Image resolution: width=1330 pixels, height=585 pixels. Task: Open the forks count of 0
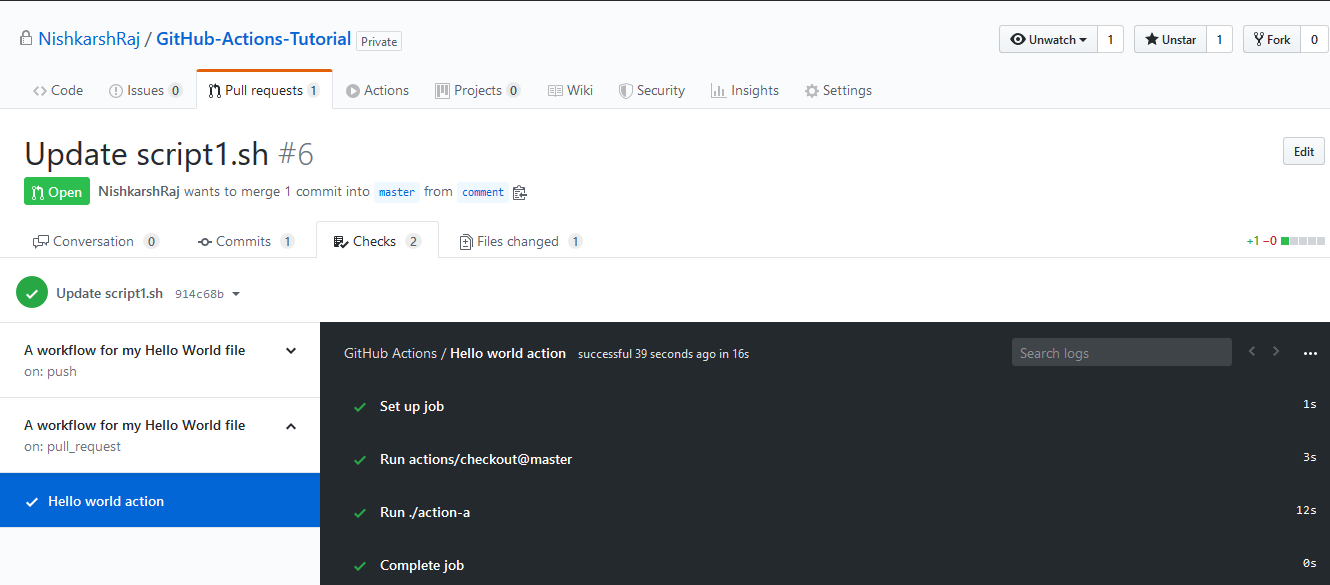[1313, 39]
